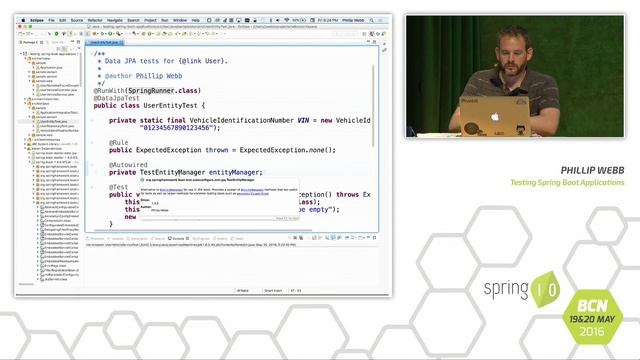
Task: Click the VIN constant name
Action: pyautogui.click(x=303, y=120)
